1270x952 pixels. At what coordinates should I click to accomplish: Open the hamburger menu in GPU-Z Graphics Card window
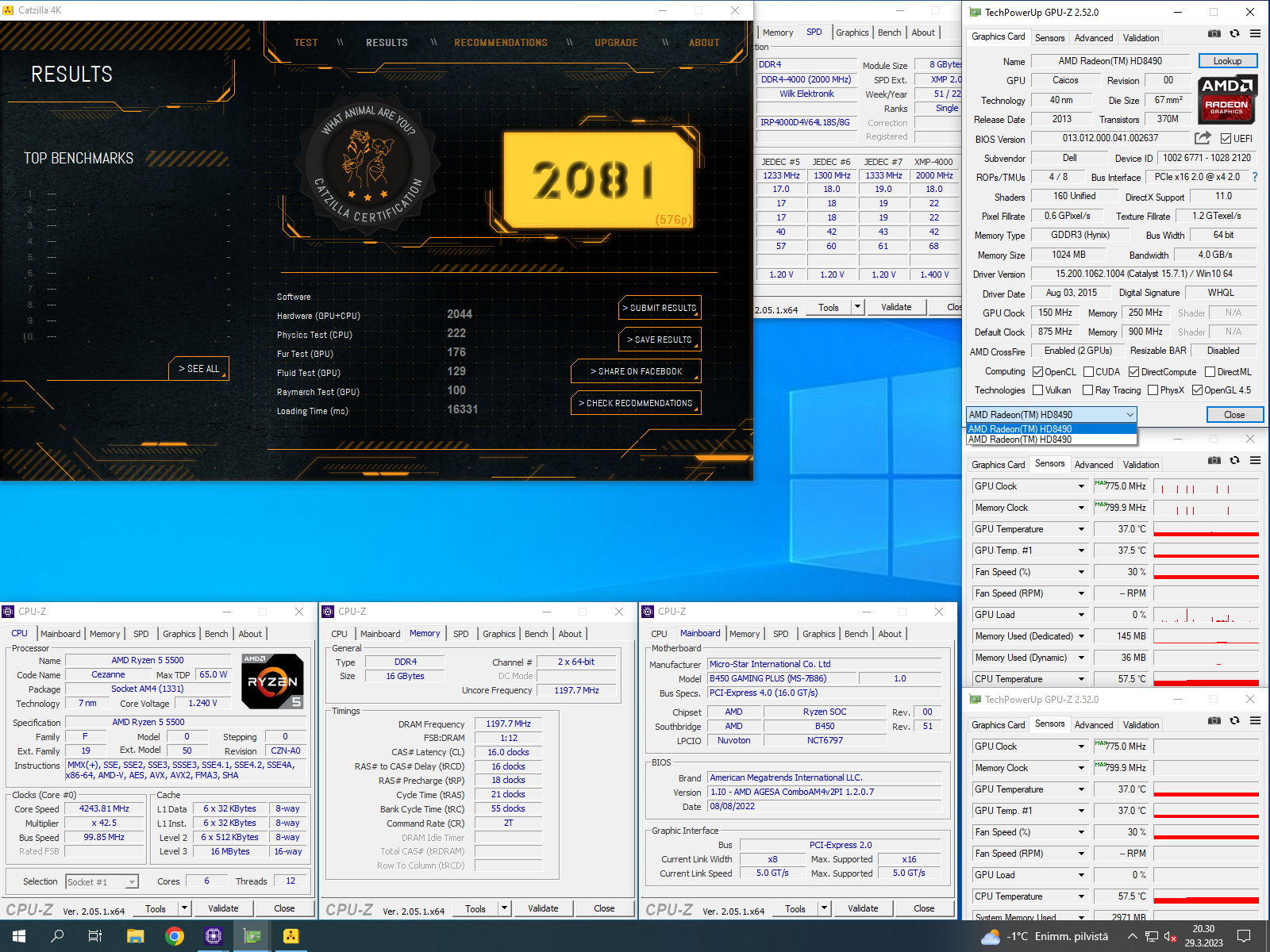[x=1255, y=34]
